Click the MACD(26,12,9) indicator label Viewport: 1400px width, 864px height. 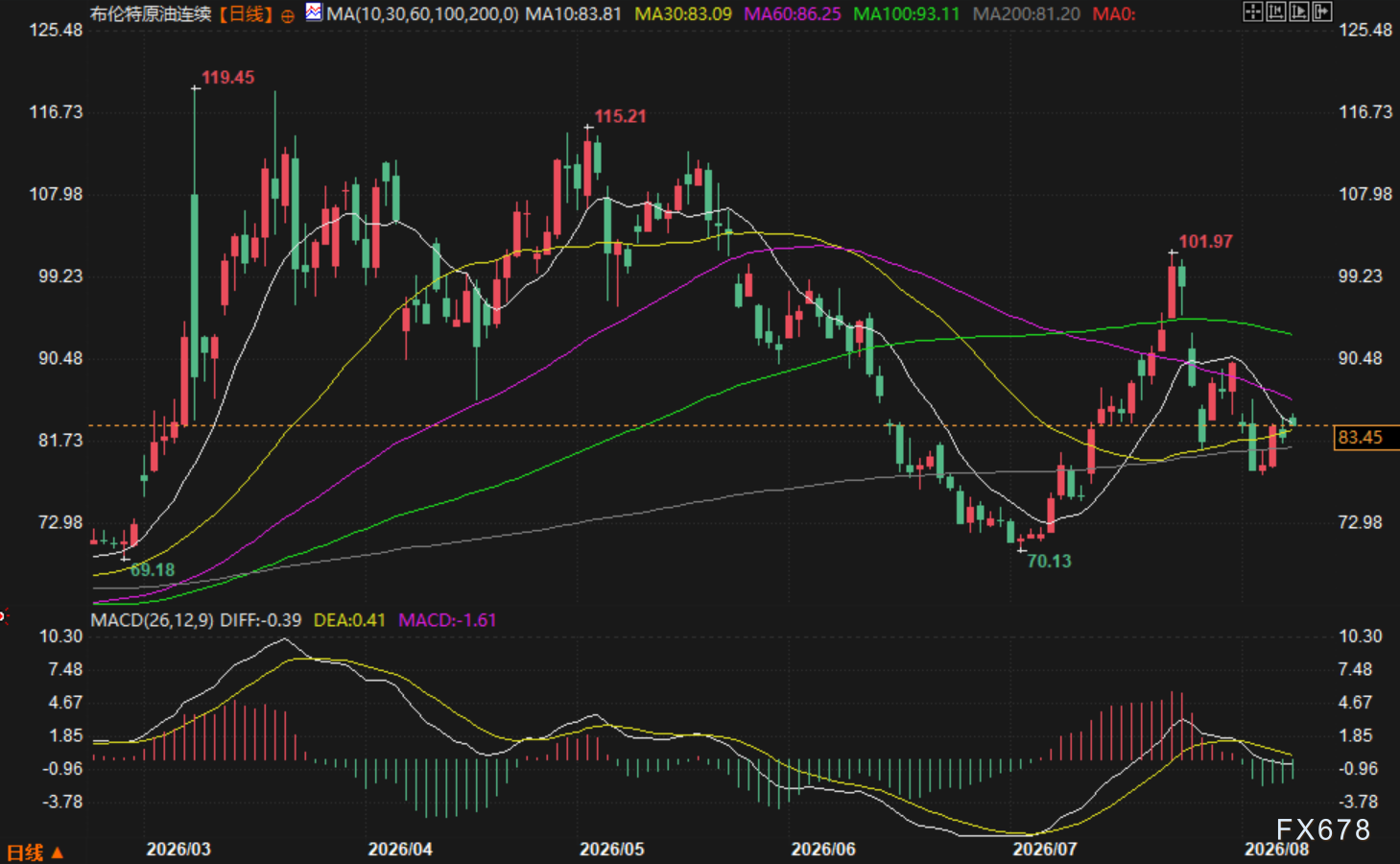point(153,620)
